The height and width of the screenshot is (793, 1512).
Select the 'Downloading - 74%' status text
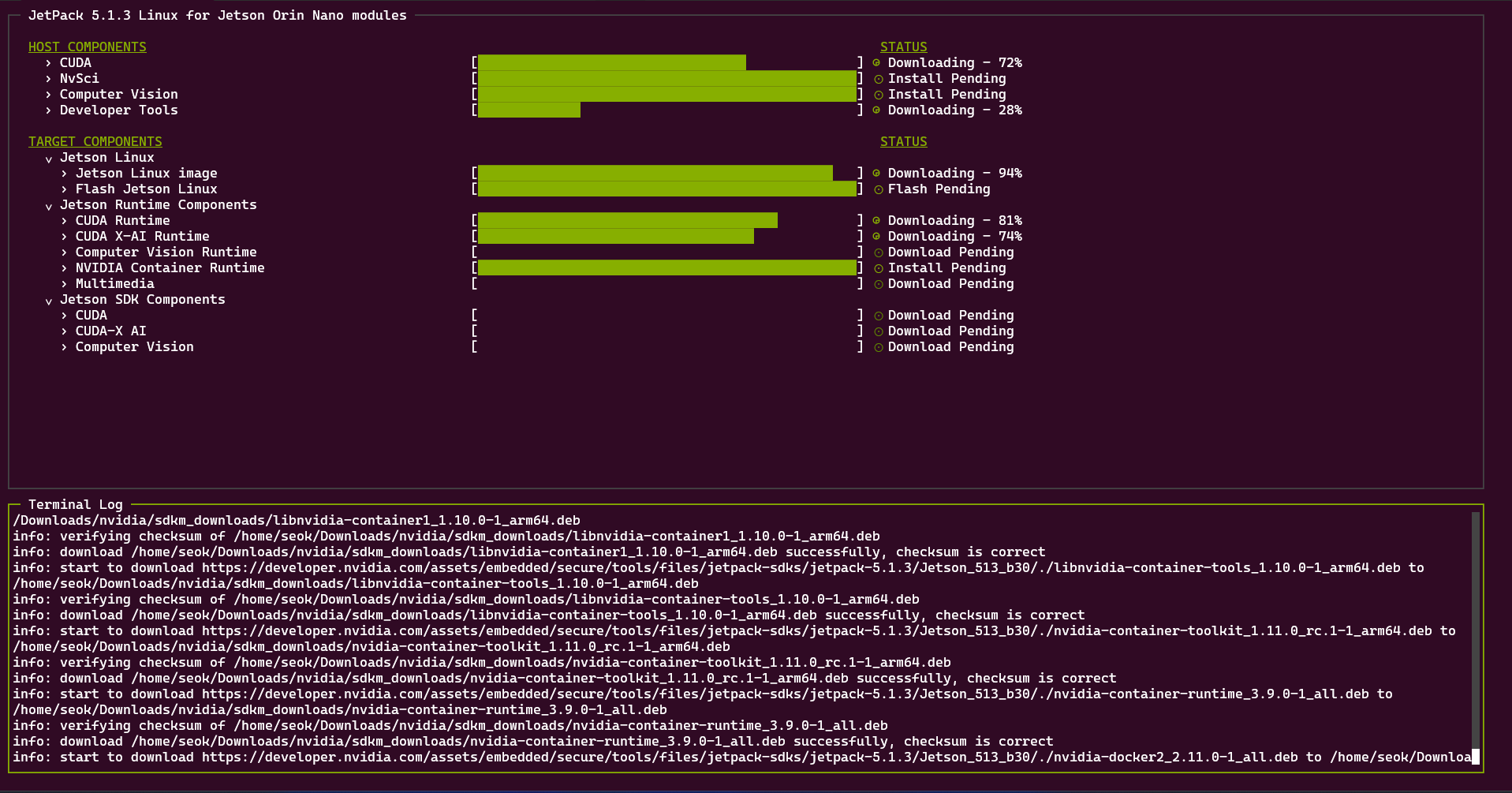click(x=955, y=237)
